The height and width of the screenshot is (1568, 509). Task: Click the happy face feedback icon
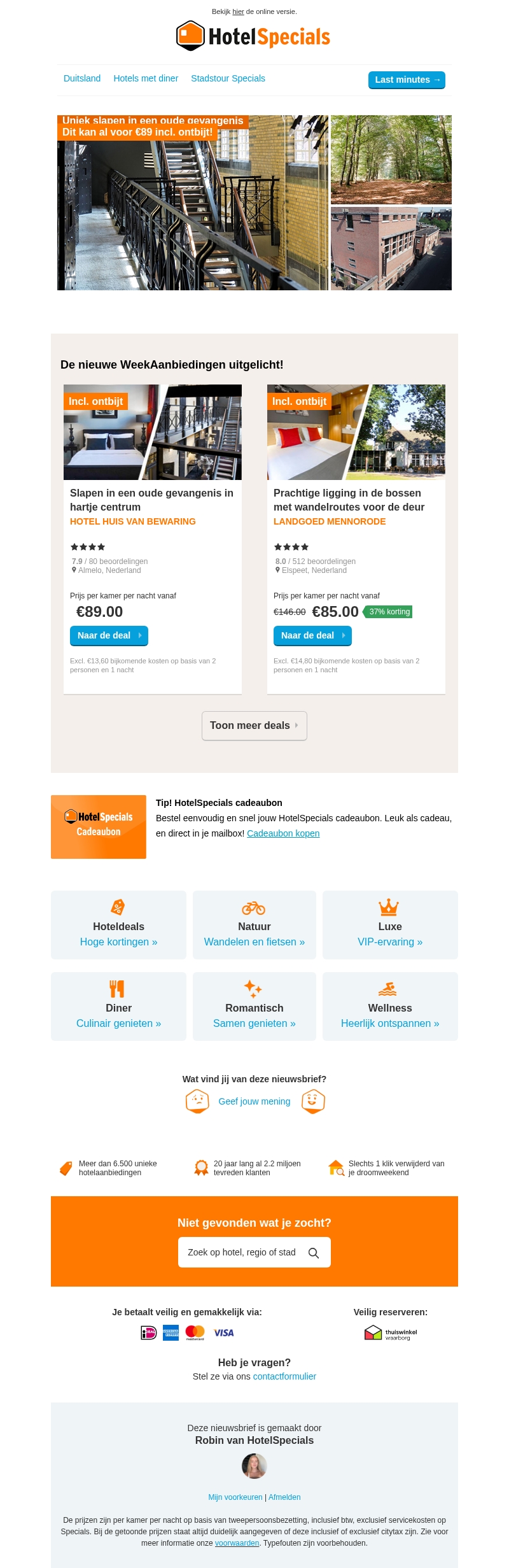(x=313, y=1101)
